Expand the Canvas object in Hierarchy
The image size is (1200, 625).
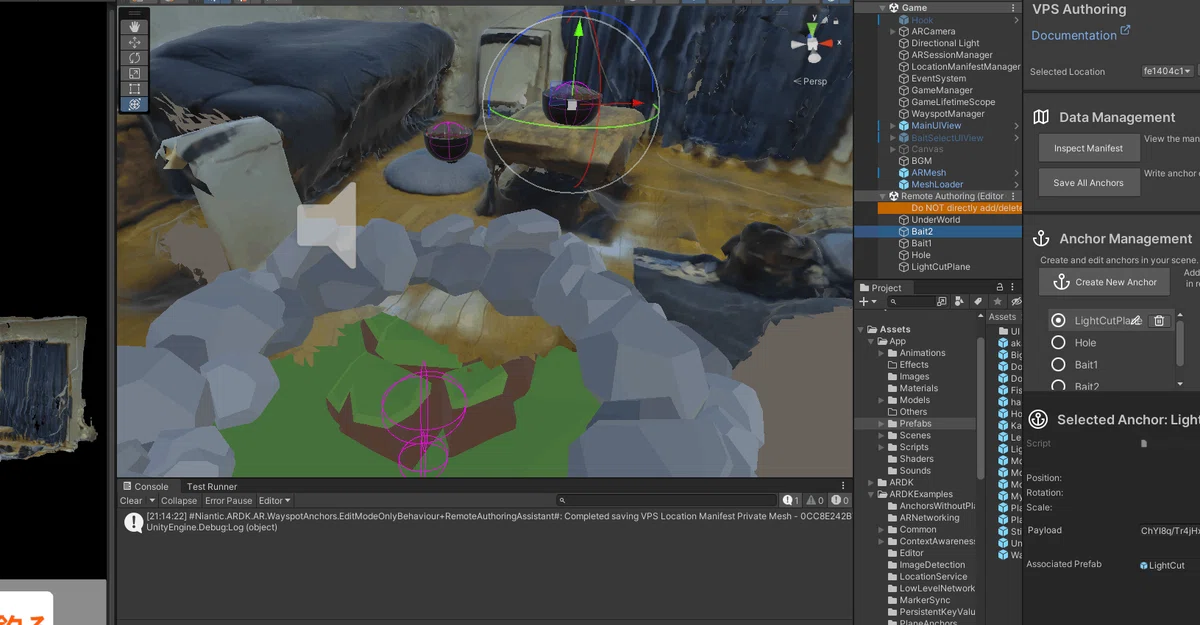pos(894,149)
